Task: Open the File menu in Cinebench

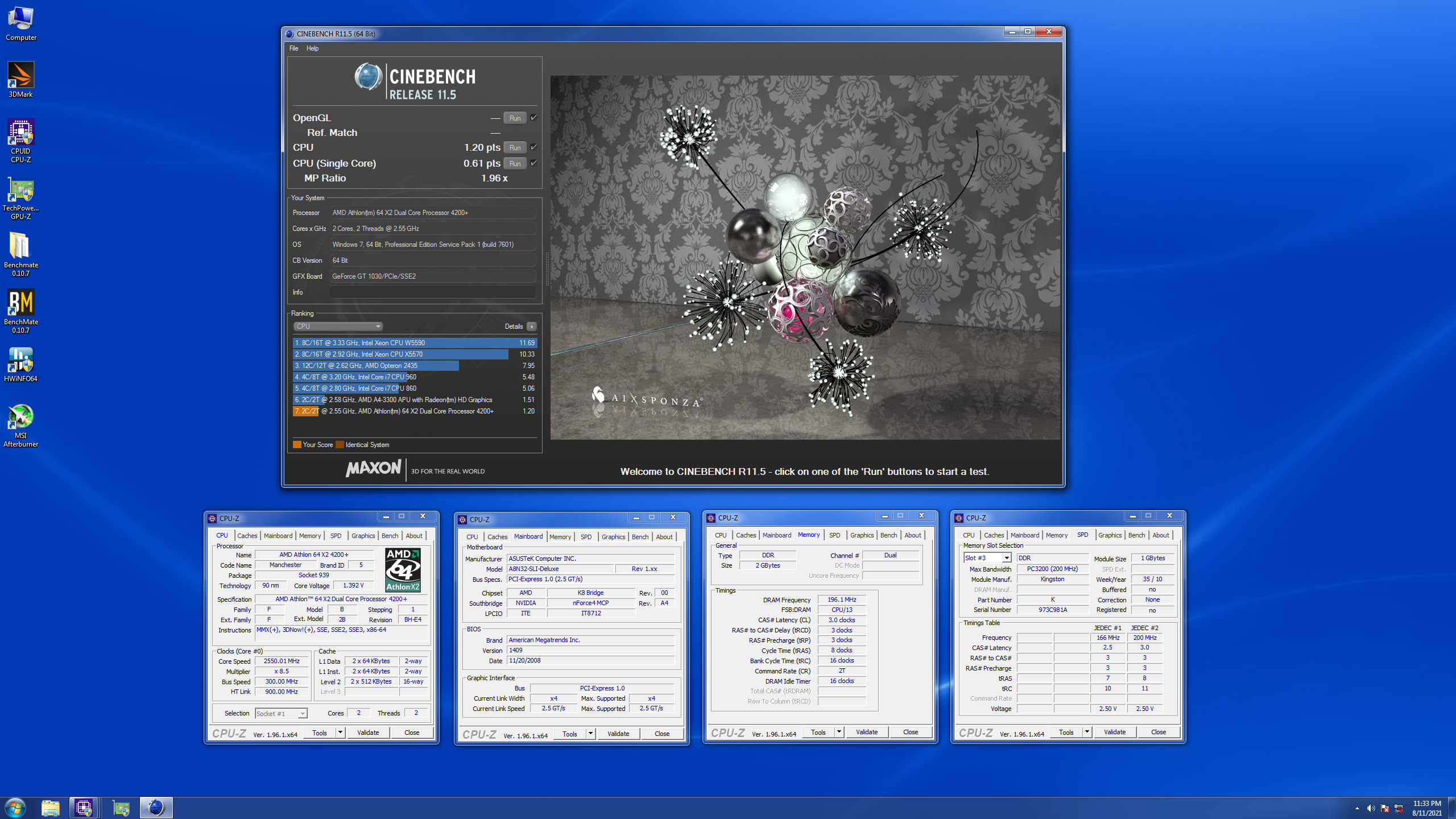Action: (x=293, y=48)
